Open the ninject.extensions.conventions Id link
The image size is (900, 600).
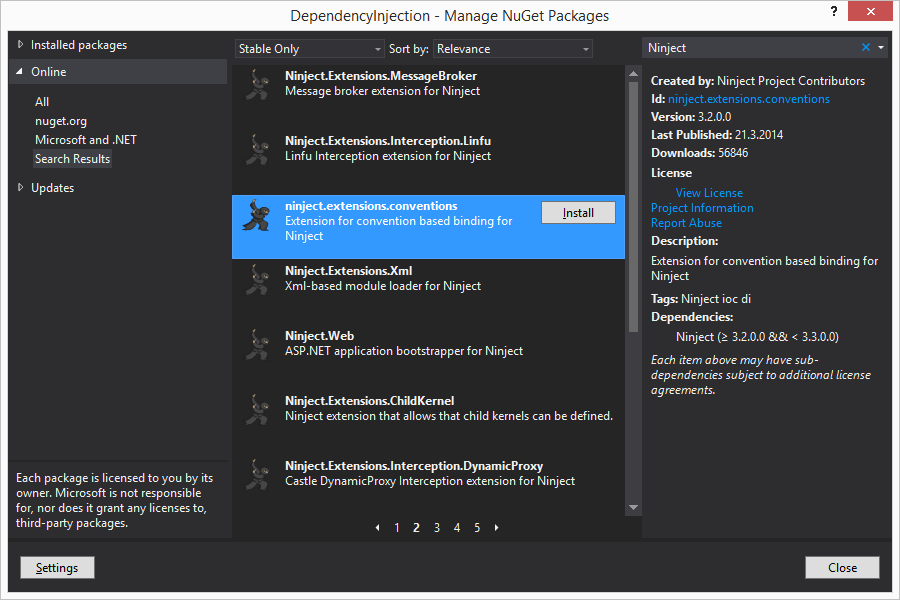[x=748, y=99]
